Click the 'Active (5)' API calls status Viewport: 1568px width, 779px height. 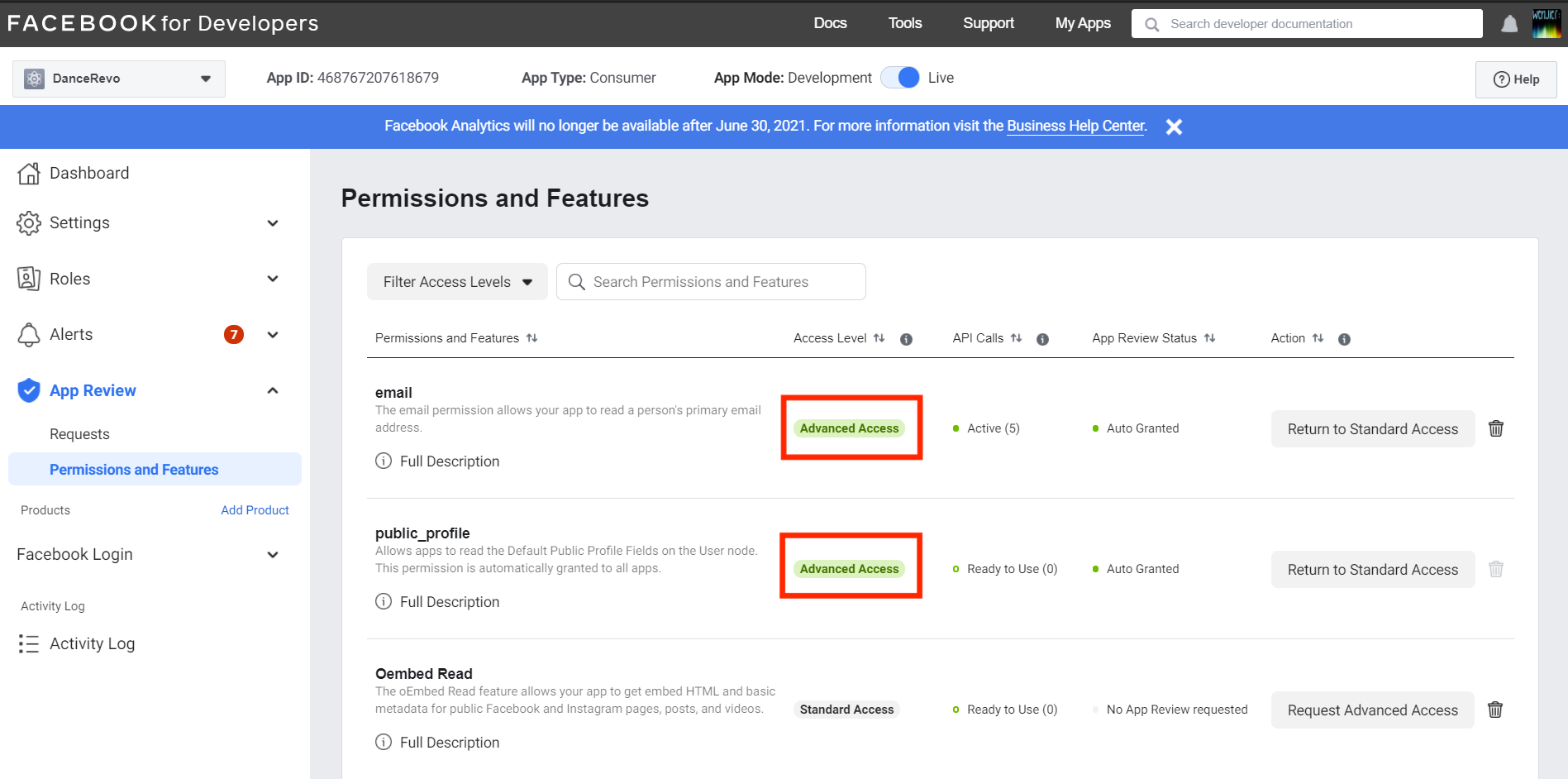pyautogui.click(x=993, y=428)
